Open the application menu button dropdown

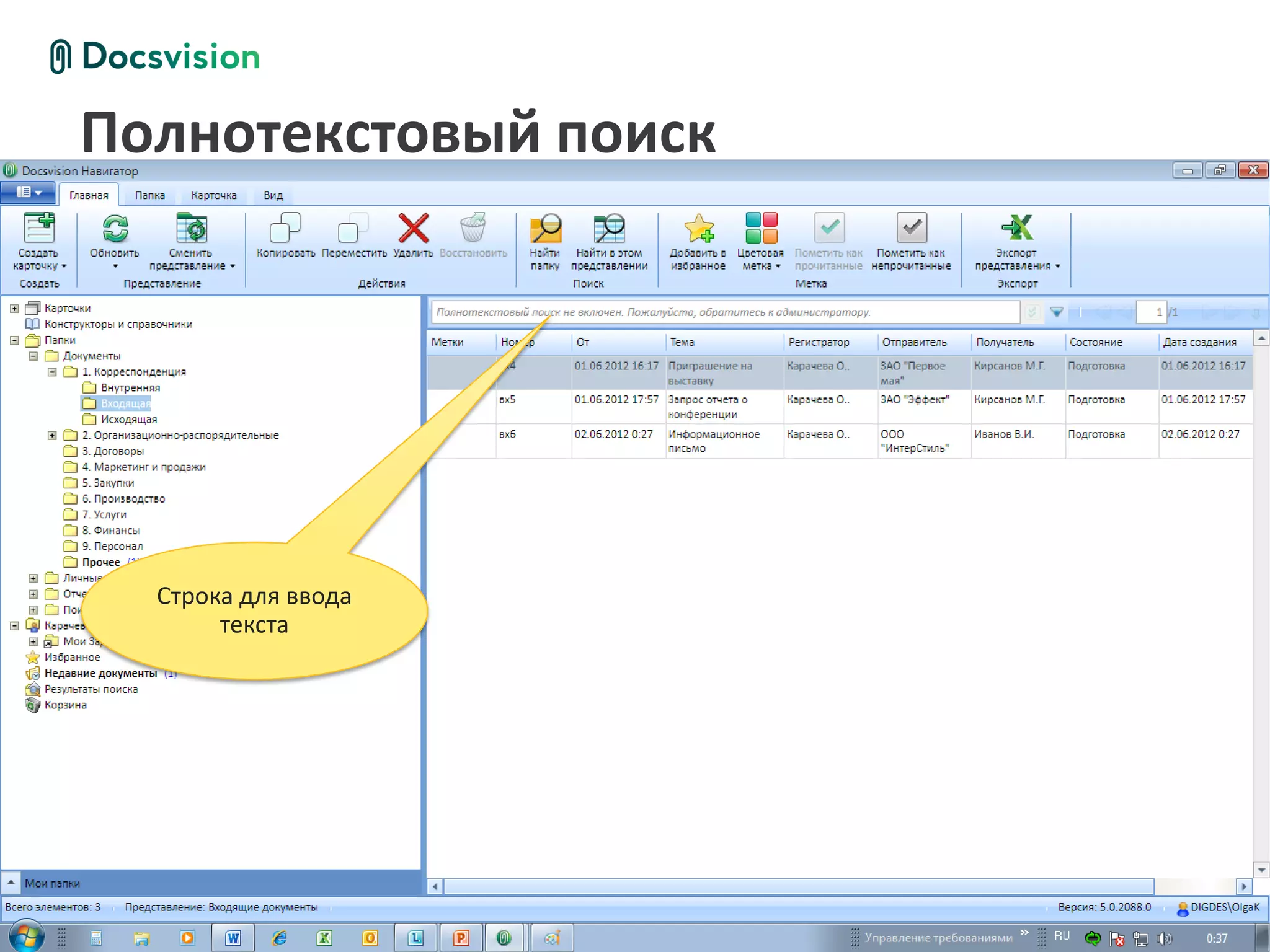(x=29, y=192)
